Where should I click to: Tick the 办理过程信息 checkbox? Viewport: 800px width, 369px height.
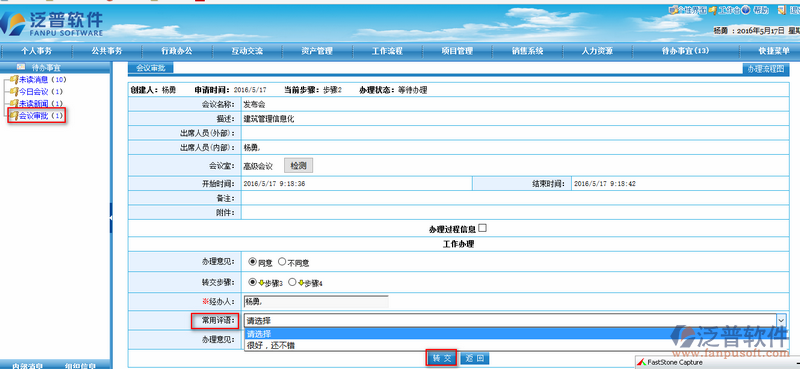[x=482, y=228]
